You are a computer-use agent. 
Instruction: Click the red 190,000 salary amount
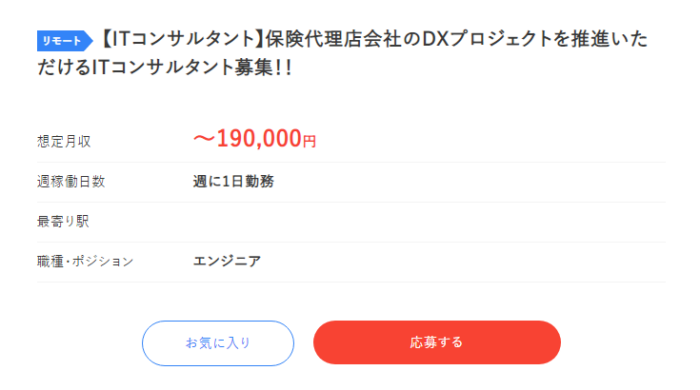point(259,138)
